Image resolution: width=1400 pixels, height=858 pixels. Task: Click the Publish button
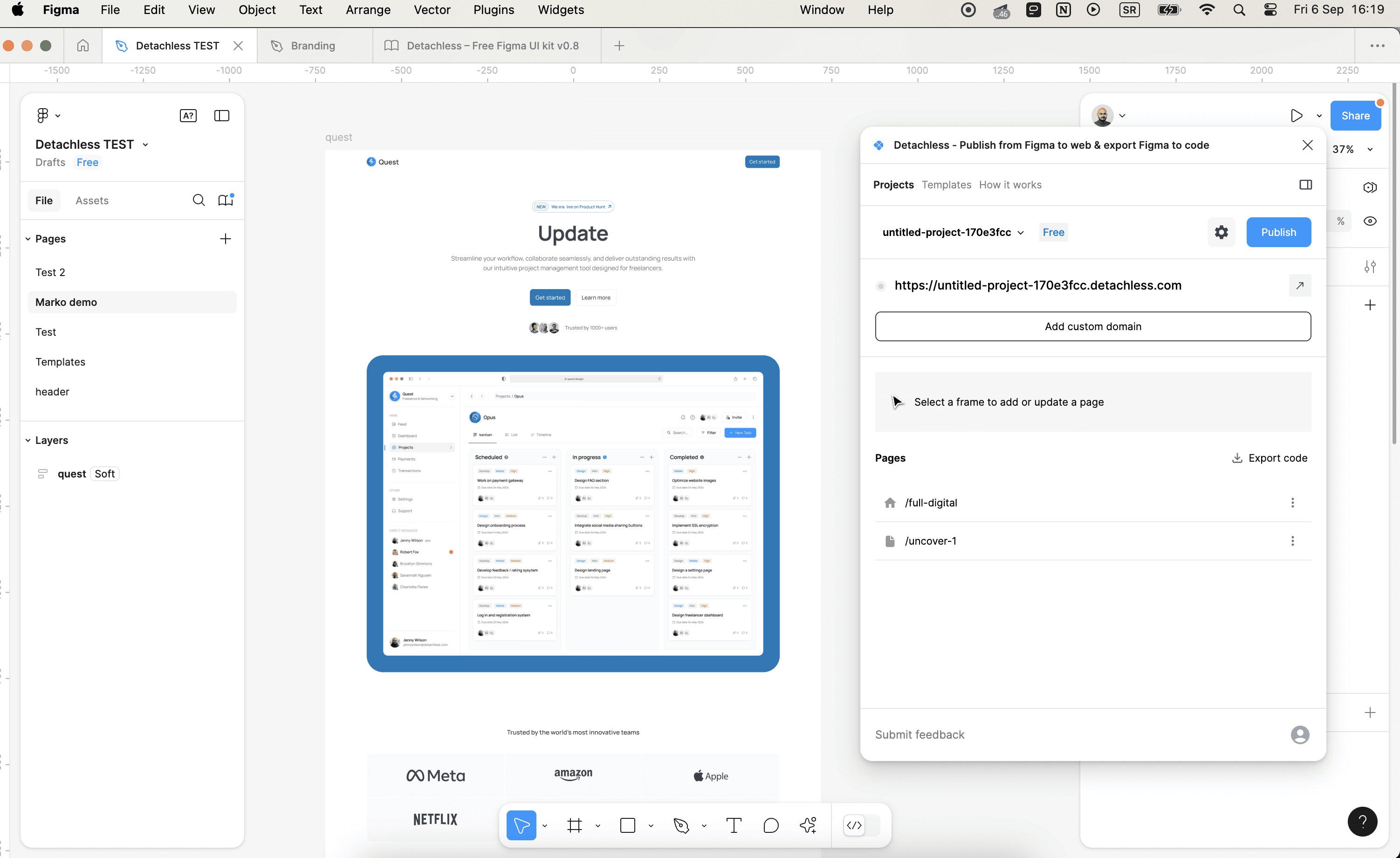coord(1279,232)
